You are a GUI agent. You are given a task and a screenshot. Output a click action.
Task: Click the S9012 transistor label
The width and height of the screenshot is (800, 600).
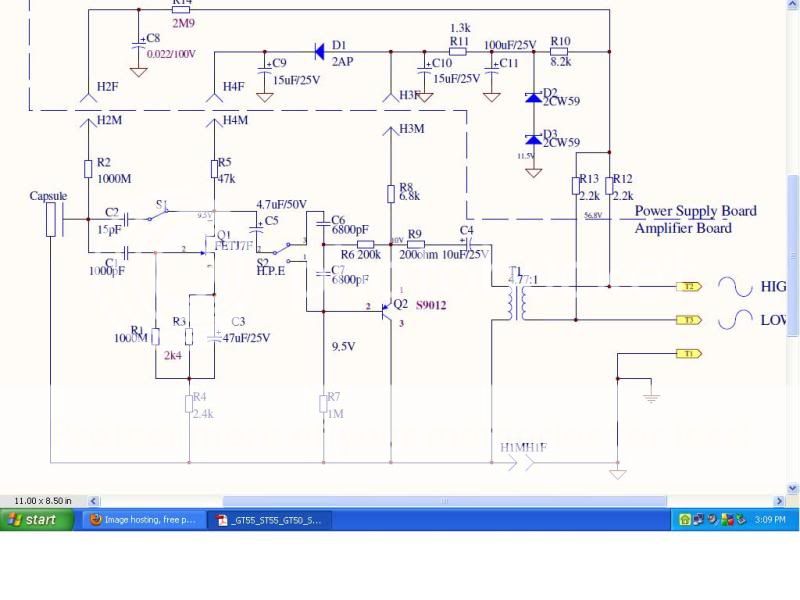(431, 305)
